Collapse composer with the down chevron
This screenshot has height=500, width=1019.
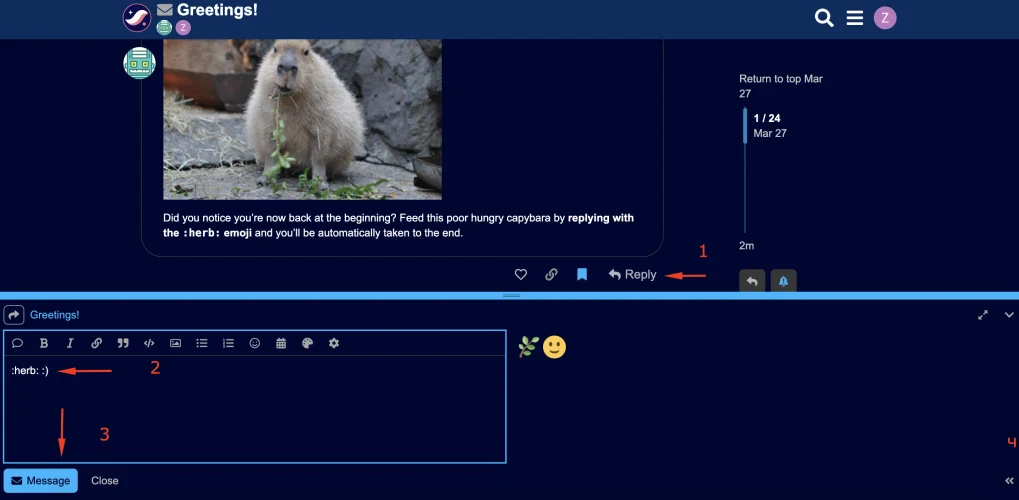point(1009,315)
